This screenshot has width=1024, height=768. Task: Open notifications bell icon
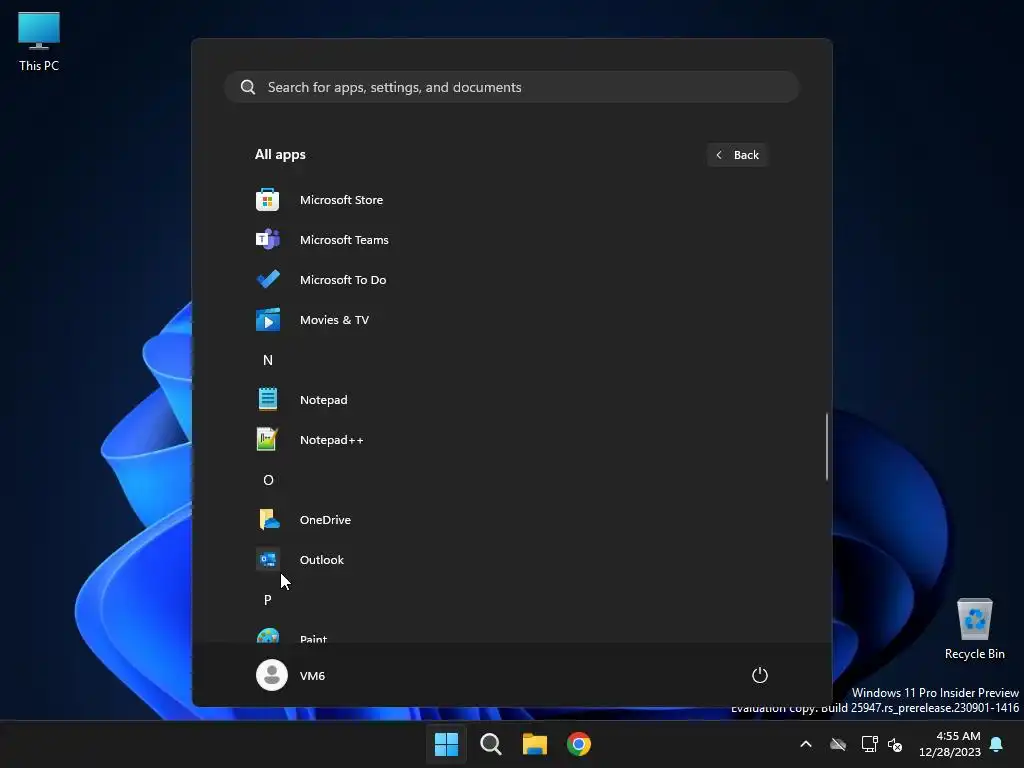[x=997, y=744]
